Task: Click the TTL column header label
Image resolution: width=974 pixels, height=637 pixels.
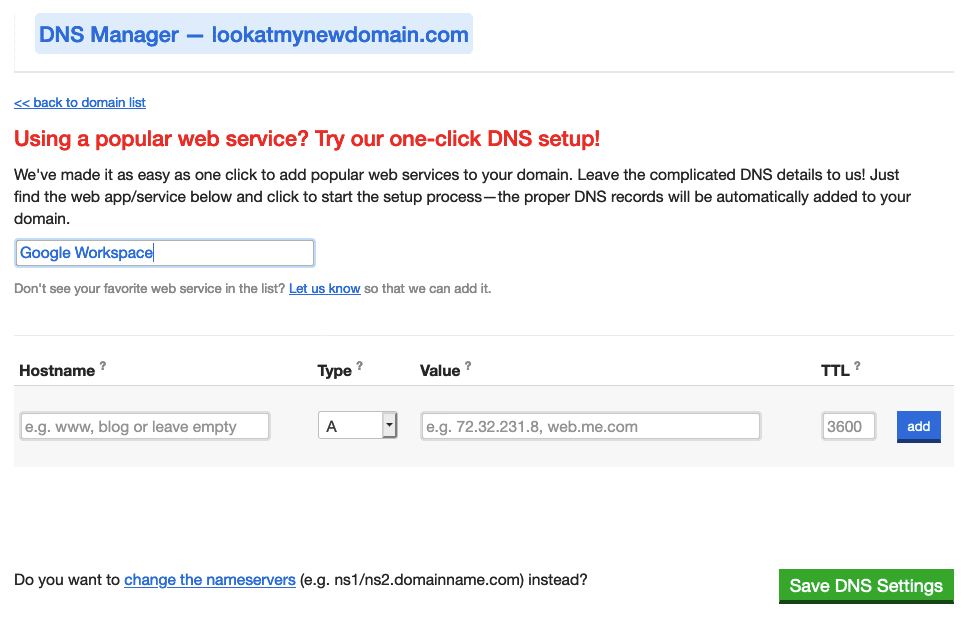Action: (x=835, y=371)
